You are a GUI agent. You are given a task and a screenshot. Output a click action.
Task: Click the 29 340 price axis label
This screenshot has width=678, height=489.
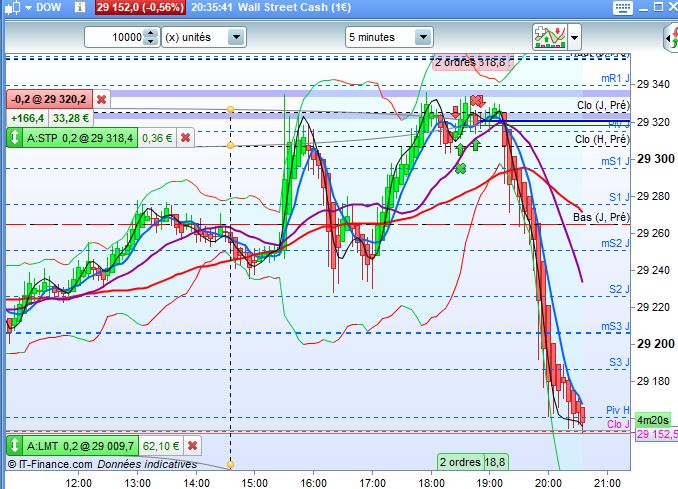(x=653, y=84)
